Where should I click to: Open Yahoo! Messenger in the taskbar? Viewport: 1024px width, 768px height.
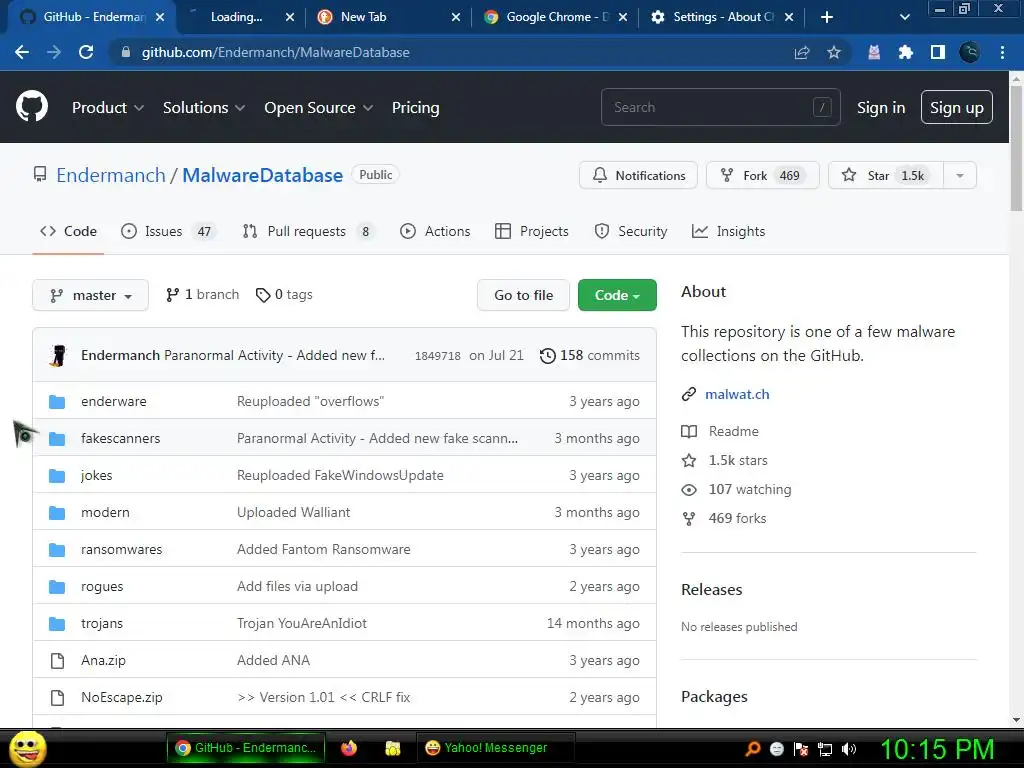click(495, 748)
